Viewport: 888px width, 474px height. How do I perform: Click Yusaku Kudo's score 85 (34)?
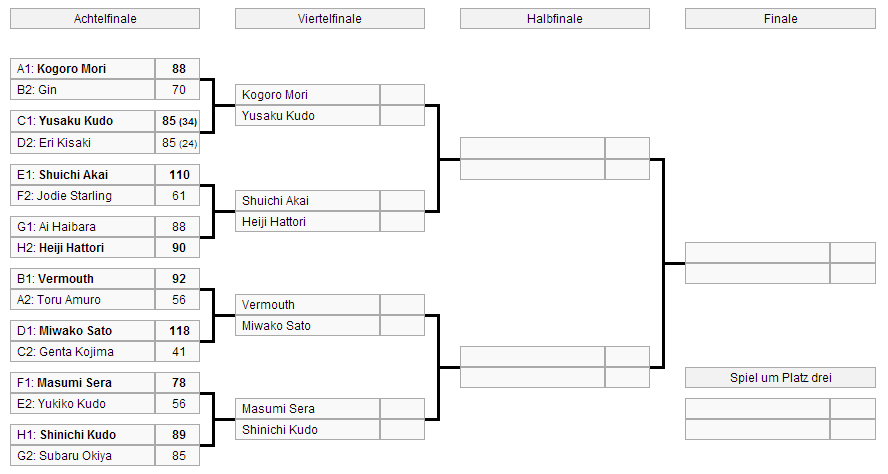coord(178,122)
